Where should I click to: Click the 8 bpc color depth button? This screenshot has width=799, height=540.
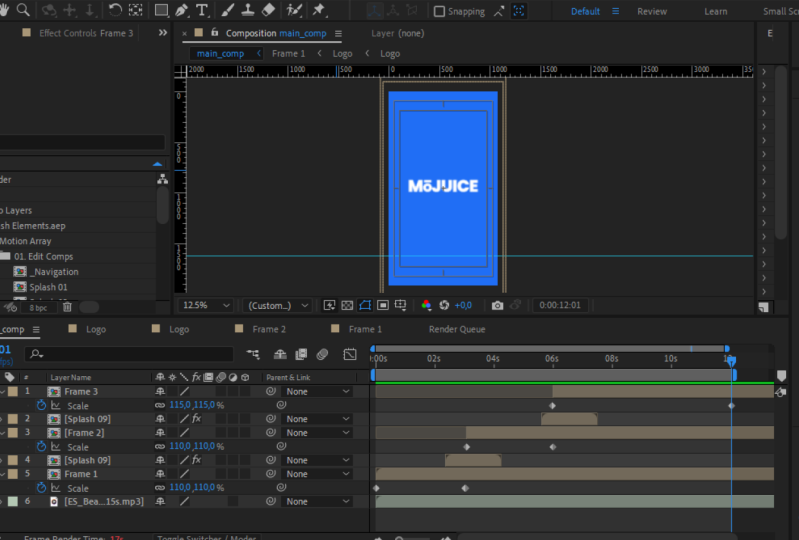point(38,308)
